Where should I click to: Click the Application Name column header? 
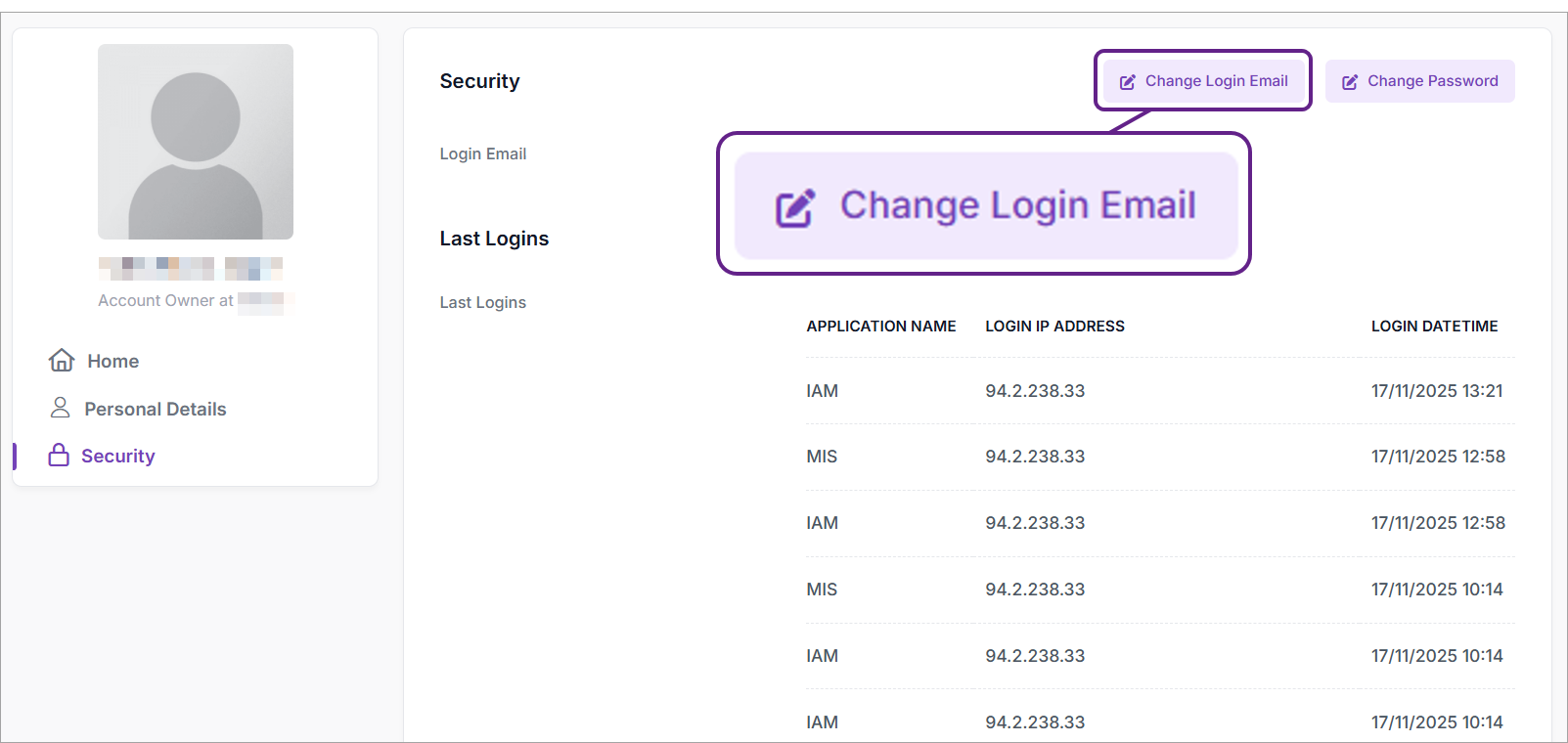880,327
